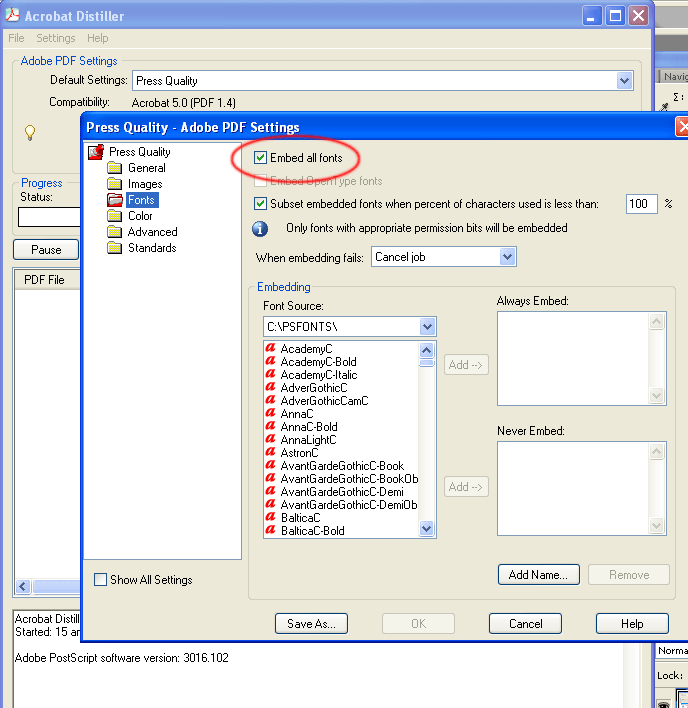The image size is (688, 708).
Task: Select Press Quality root tree item
Action: 139,152
